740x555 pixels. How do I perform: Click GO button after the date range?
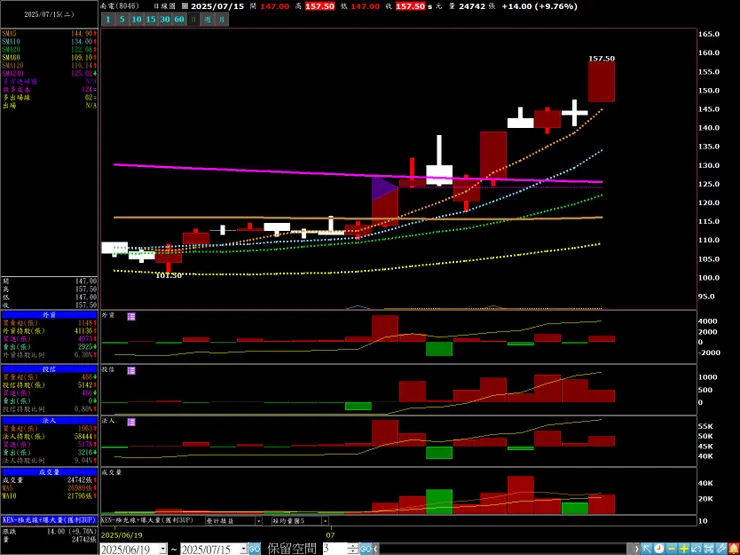254,549
